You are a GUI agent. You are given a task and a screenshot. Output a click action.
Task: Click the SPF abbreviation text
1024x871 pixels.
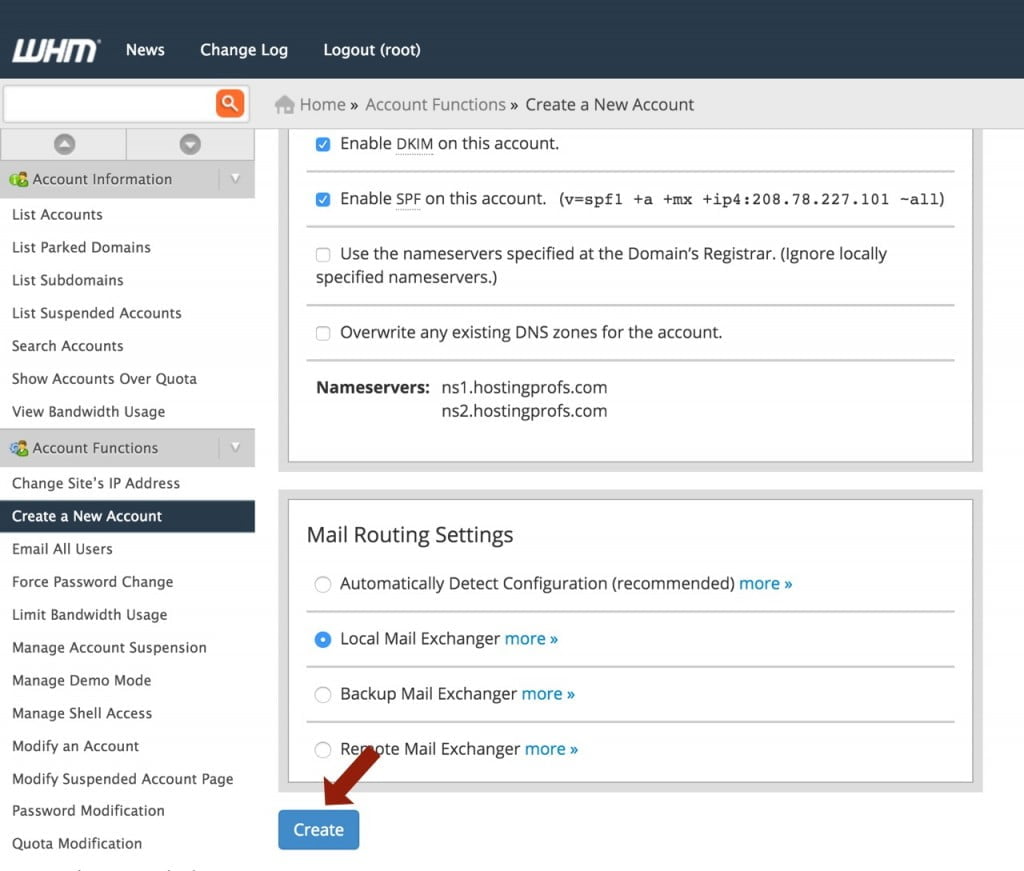pyautogui.click(x=408, y=199)
